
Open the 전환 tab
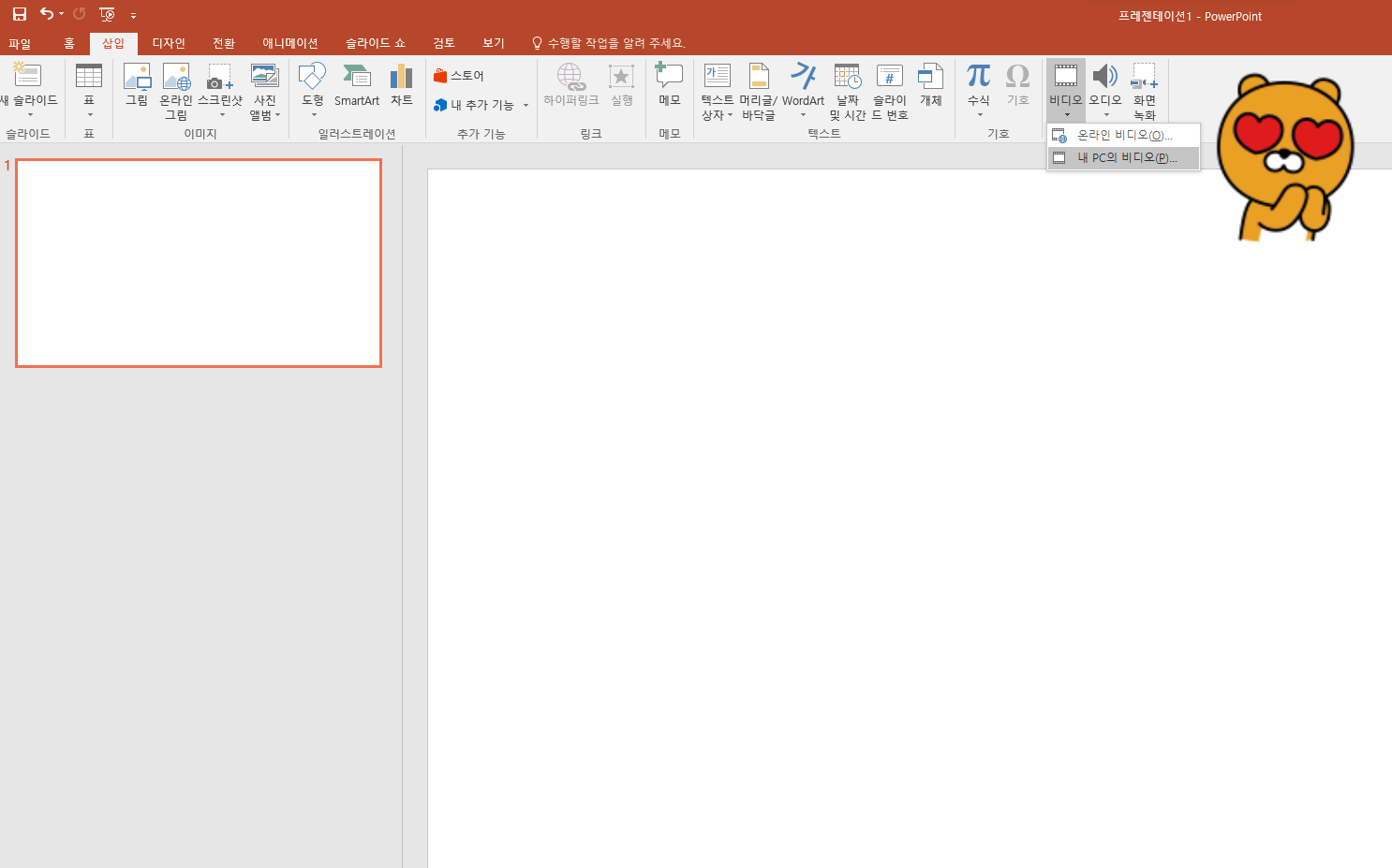point(224,43)
